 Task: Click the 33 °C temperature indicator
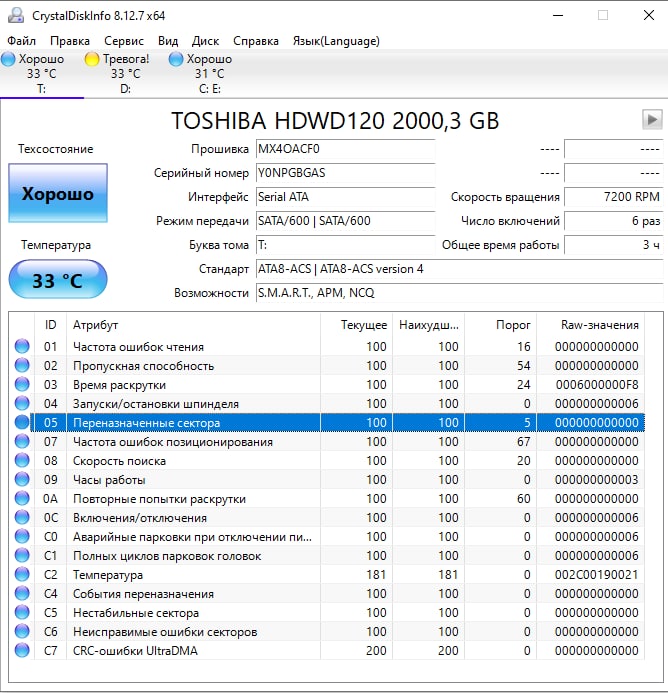click(58, 280)
